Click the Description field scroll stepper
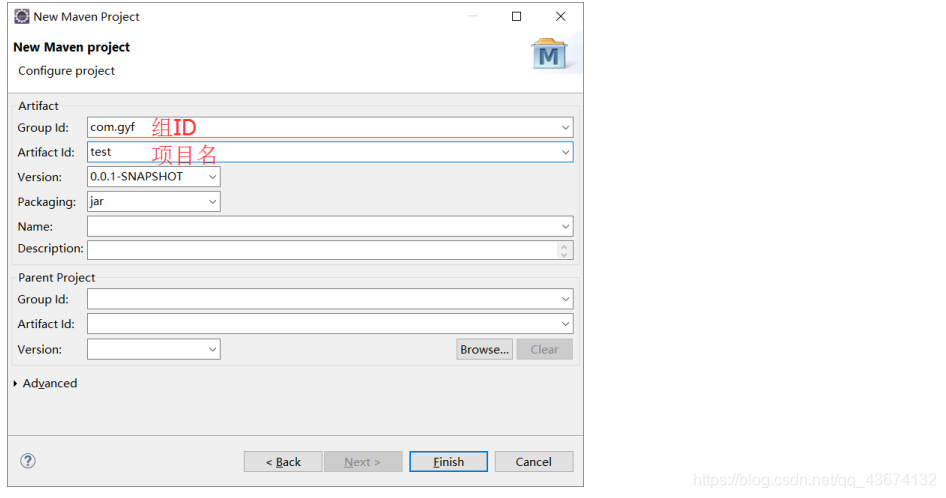The height and width of the screenshot is (498, 946). click(563, 250)
